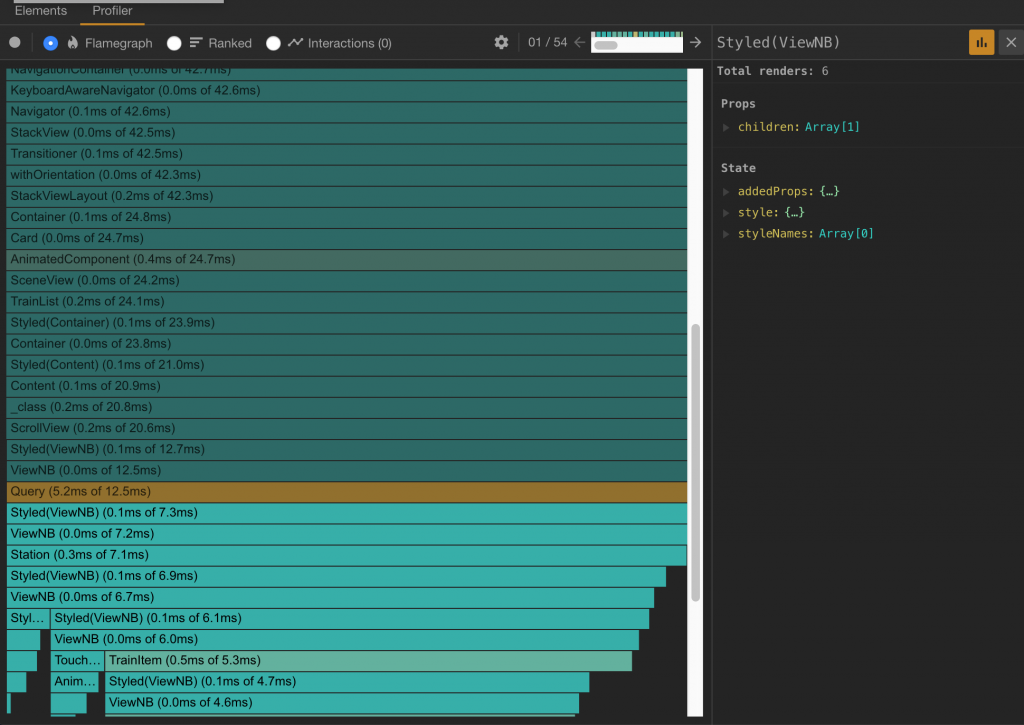Expand the styleNames Array[0] state

click(x=727, y=234)
